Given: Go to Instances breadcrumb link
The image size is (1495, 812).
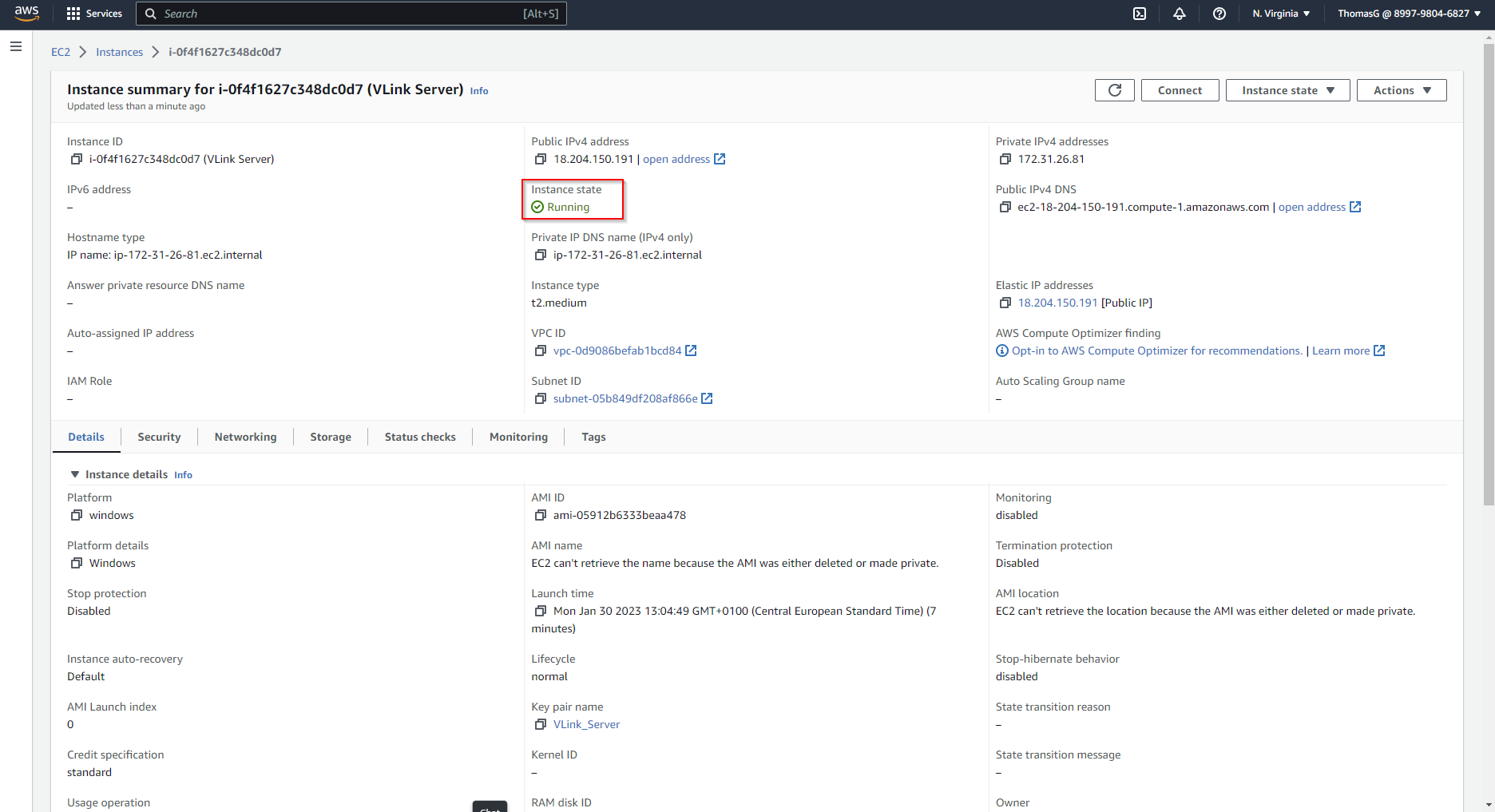Looking at the screenshot, I should tap(120, 52).
